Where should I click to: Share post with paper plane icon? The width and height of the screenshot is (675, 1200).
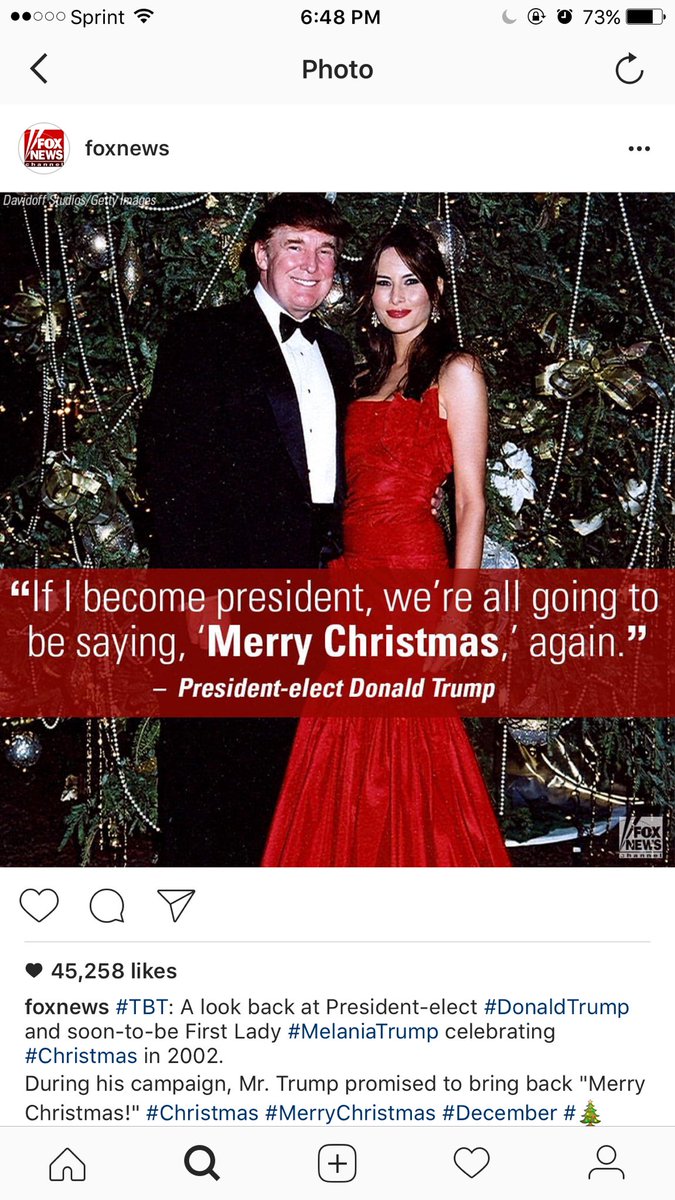[175, 905]
